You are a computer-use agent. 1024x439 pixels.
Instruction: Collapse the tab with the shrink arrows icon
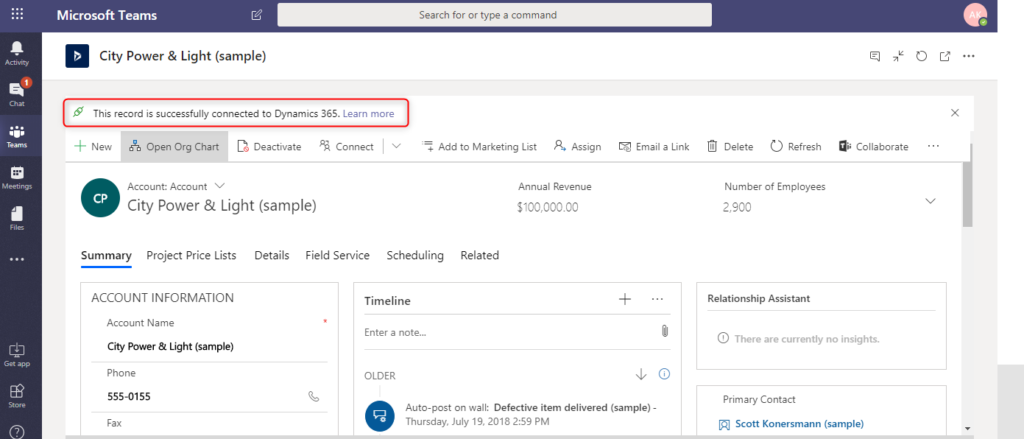tap(899, 56)
